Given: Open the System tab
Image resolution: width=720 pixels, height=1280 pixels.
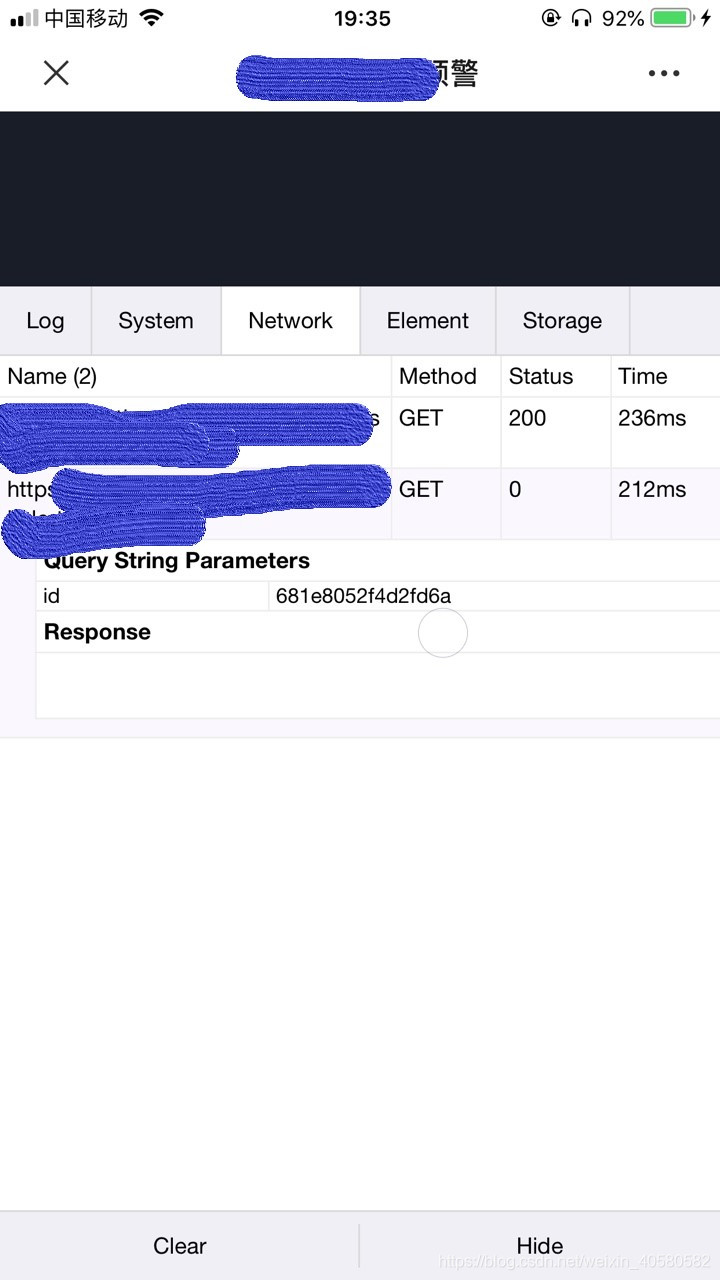Looking at the screenshot, I should click(x=156, y=321).
